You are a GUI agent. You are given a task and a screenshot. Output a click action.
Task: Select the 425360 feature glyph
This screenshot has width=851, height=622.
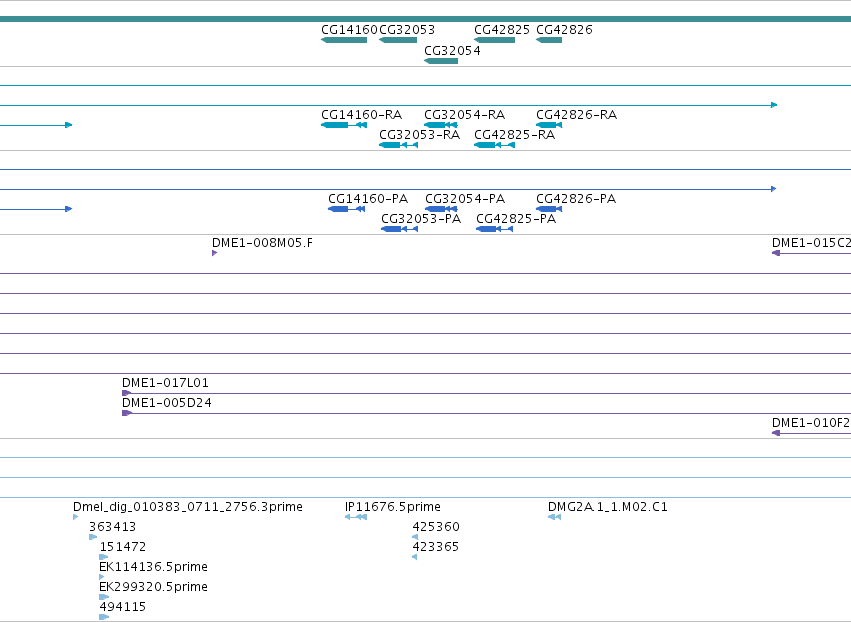[x=415, y=537]
